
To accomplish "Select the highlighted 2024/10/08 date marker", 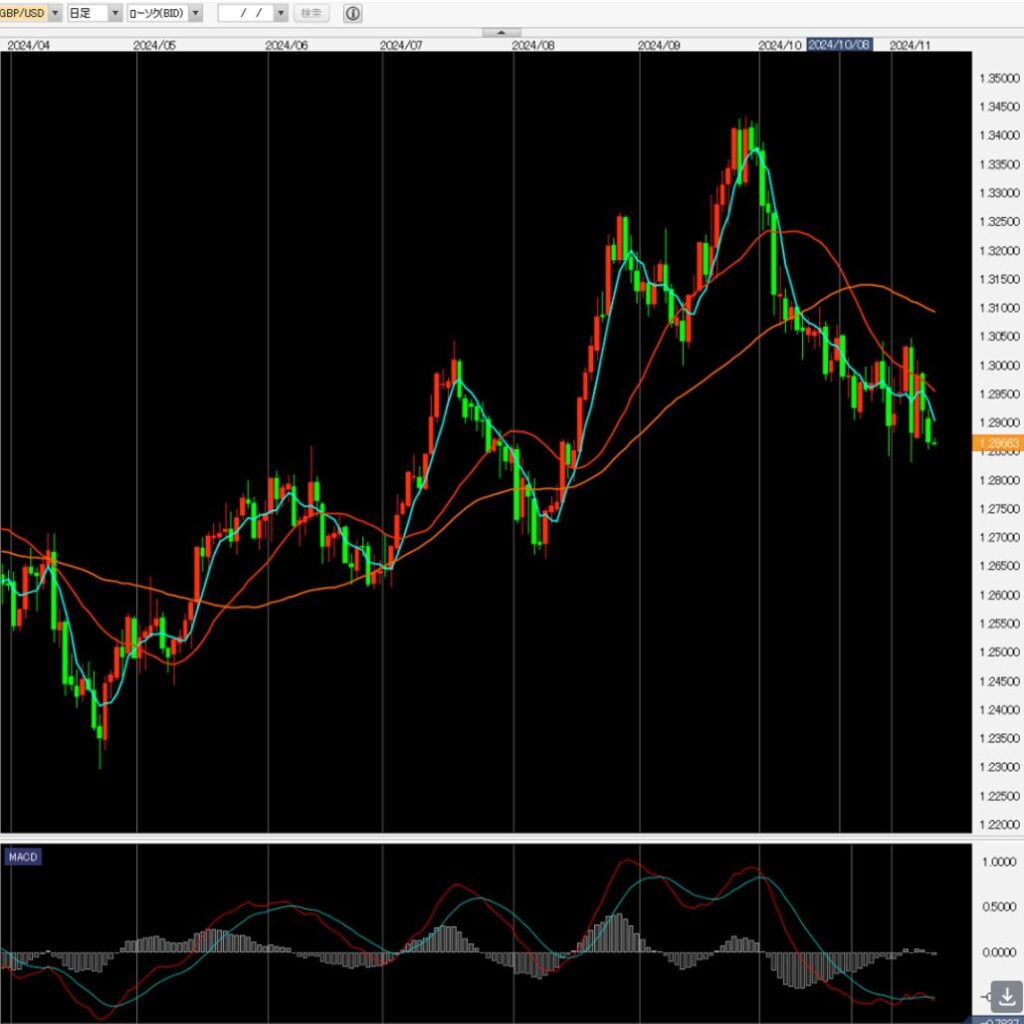I will click(840, 45).
